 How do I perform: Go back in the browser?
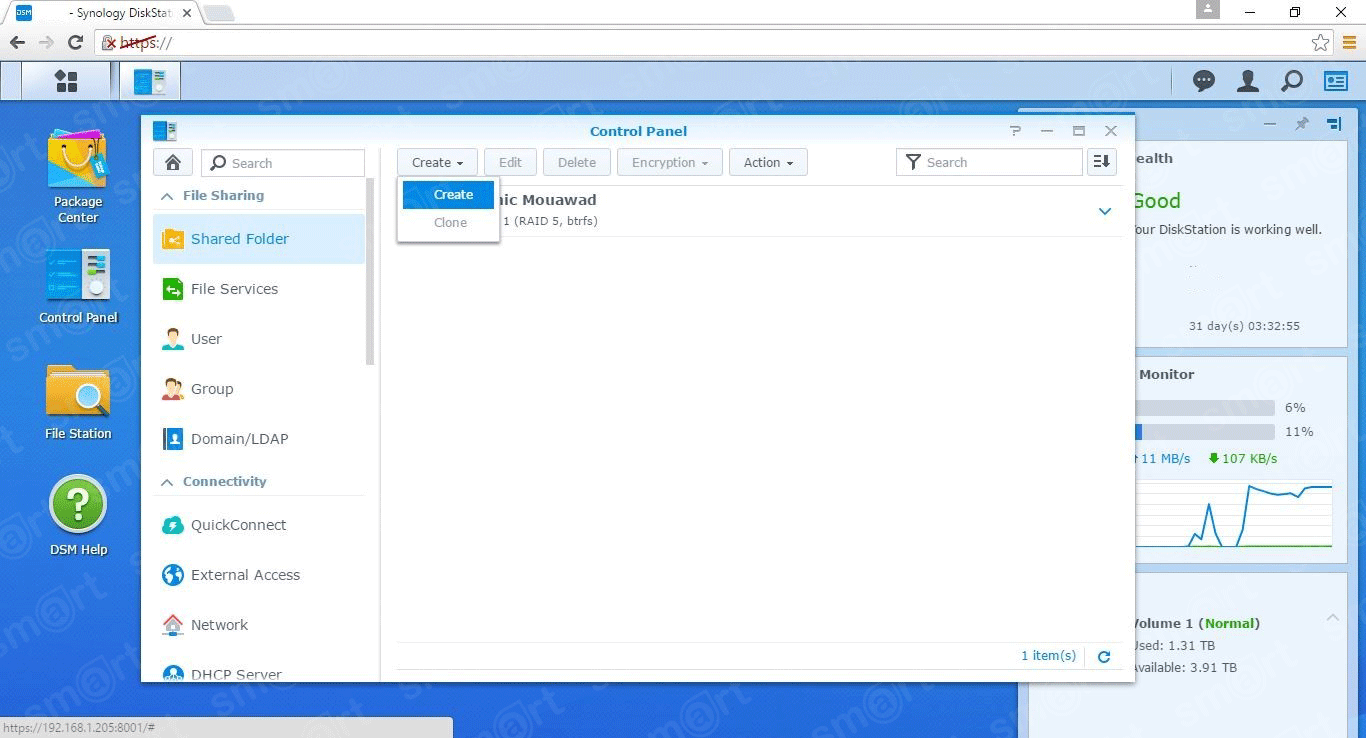17,43
